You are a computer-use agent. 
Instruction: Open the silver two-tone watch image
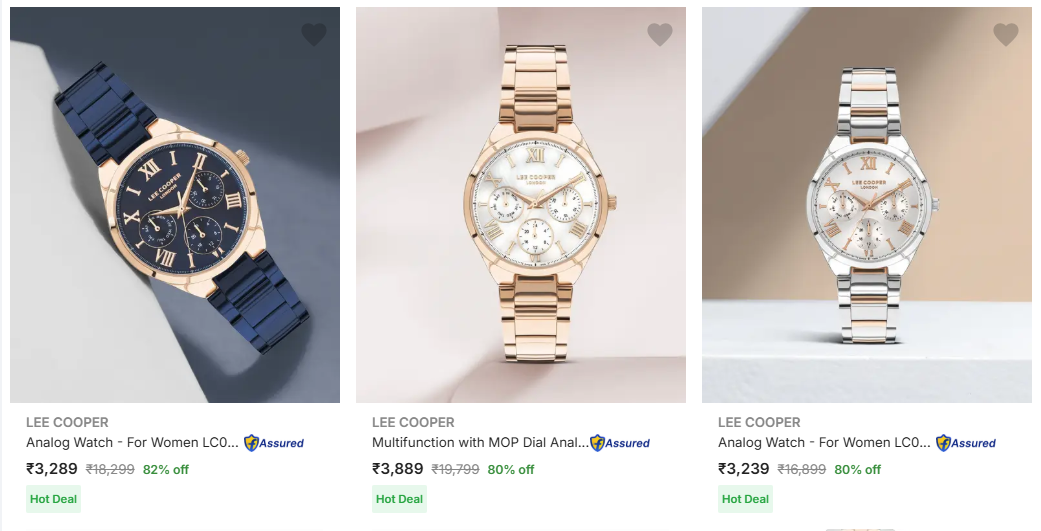pos(867,205)
